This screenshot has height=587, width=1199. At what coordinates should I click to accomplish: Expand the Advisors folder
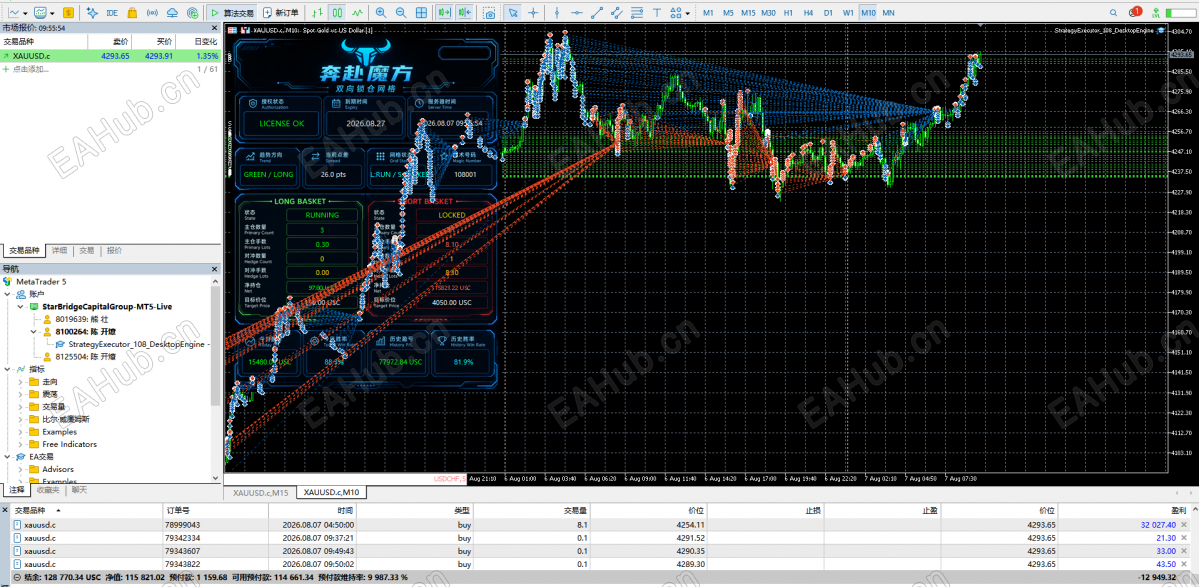pos(21,469)
